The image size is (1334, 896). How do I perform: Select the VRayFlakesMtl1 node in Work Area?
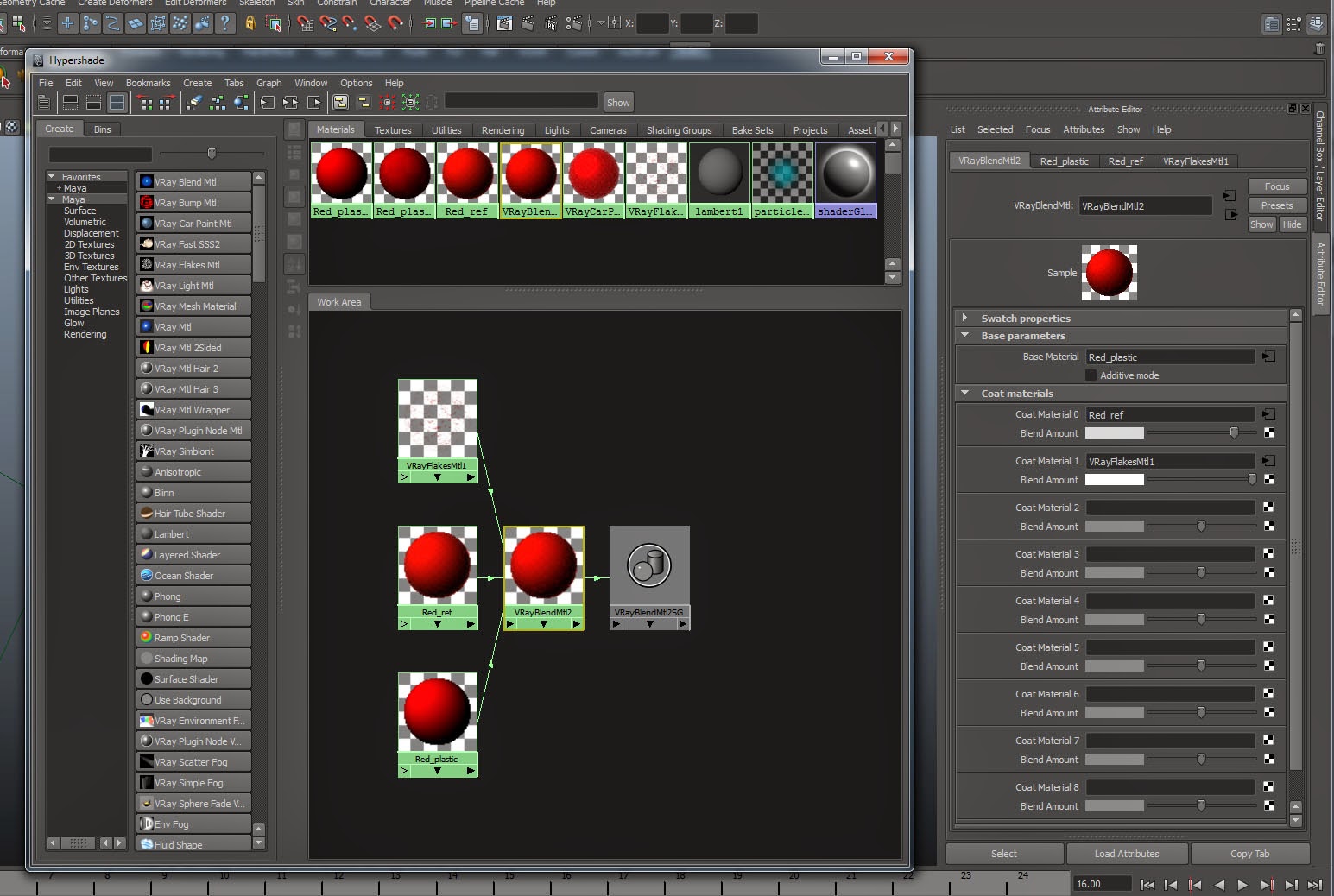437,431
